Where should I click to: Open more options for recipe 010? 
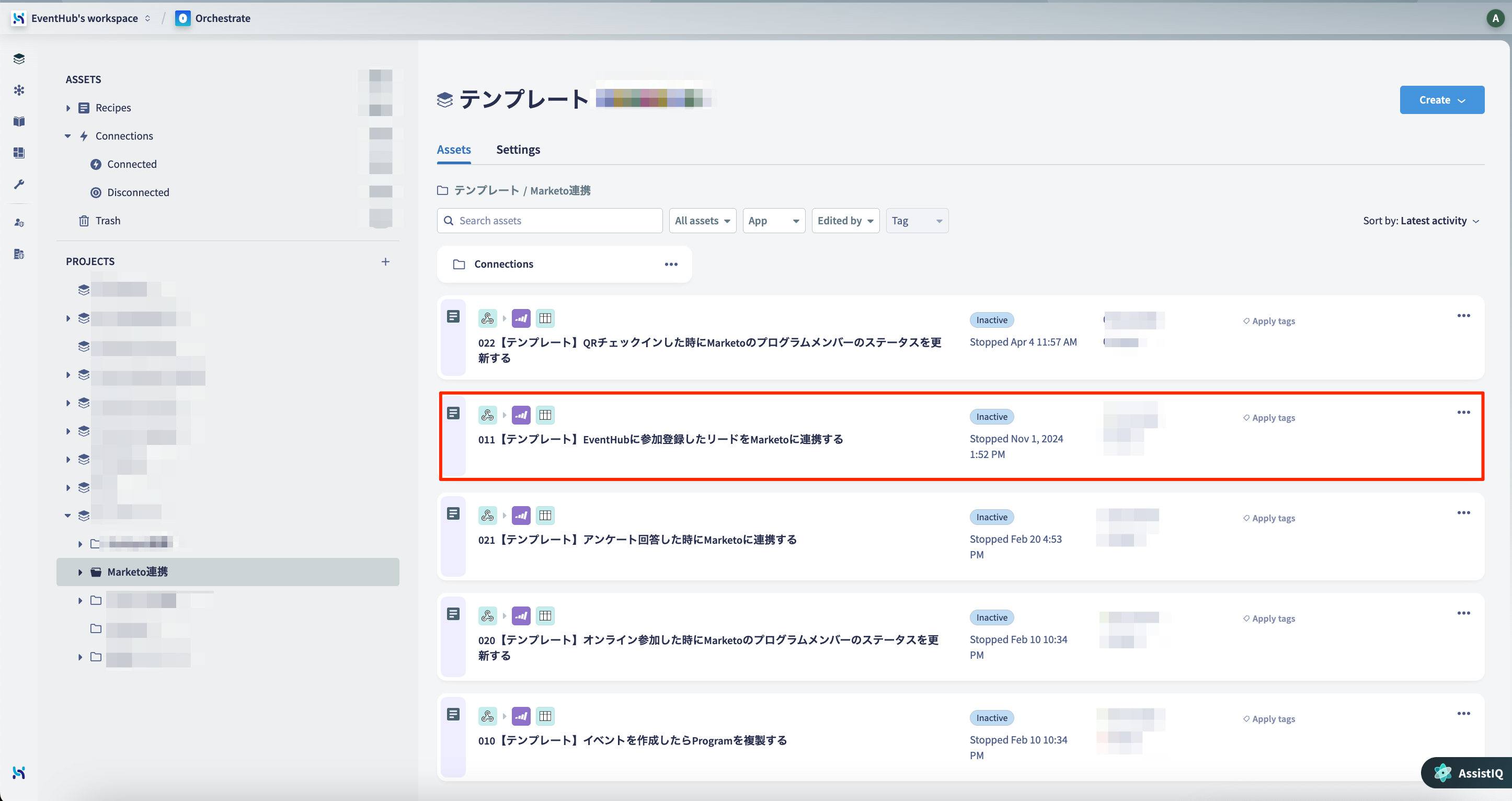tap(1463, 714)
